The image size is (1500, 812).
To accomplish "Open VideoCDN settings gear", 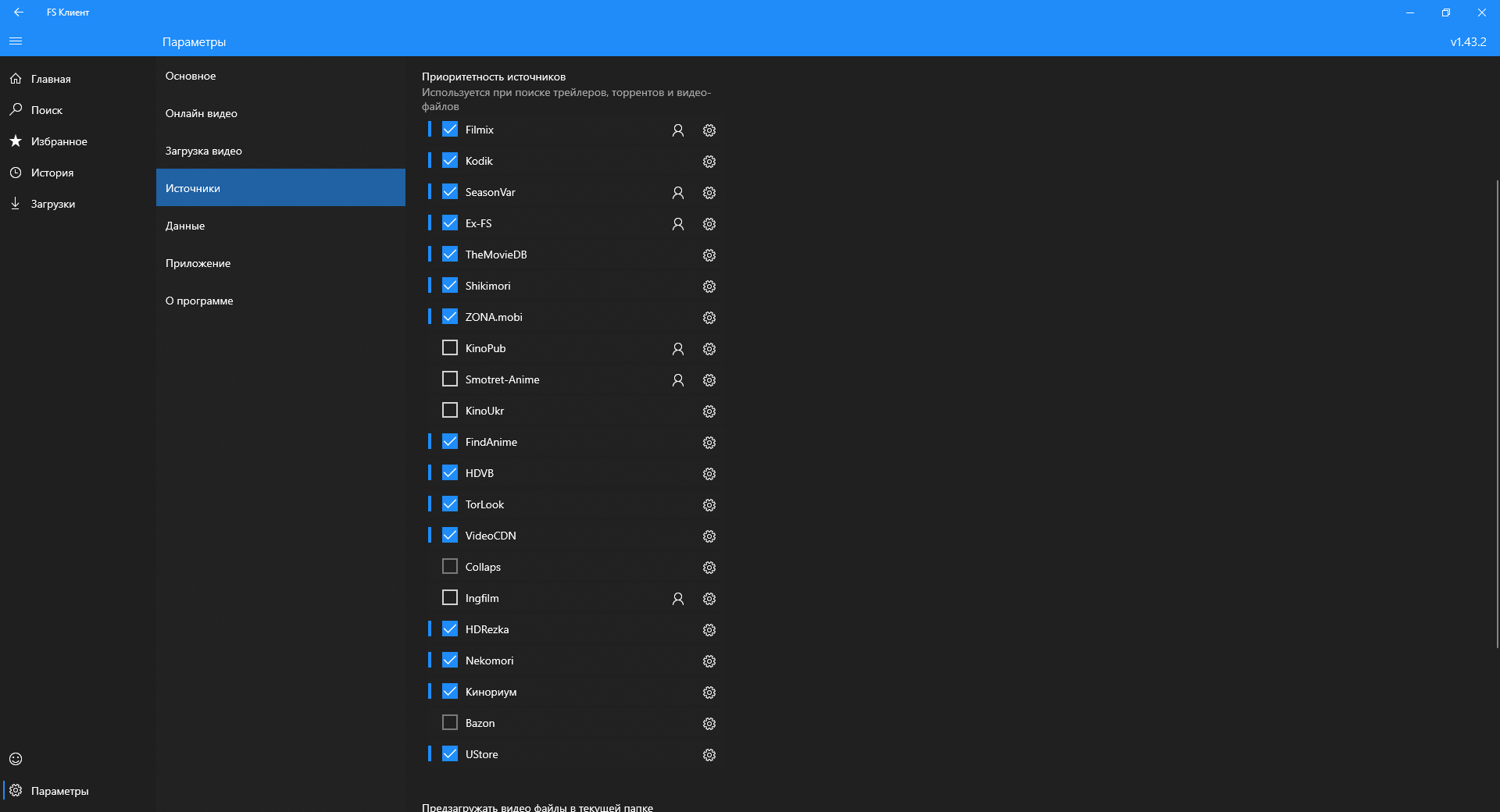I will tap(709, 536).
